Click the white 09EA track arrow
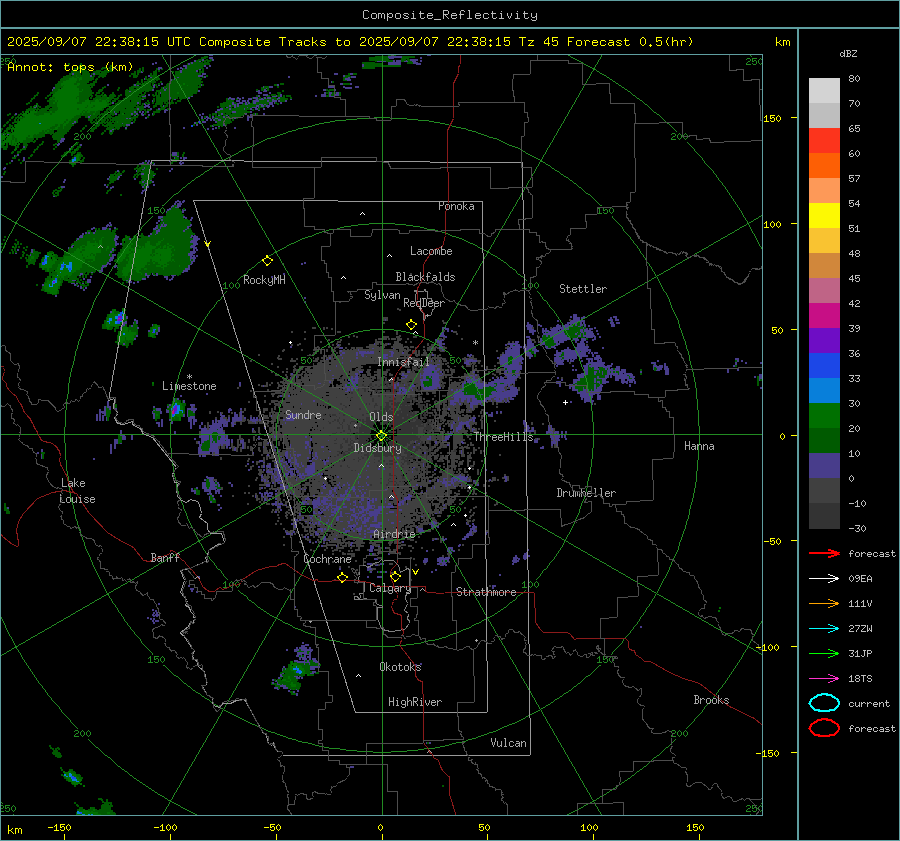Viewport: 900px width, 841px height. (x=824, y=578)
